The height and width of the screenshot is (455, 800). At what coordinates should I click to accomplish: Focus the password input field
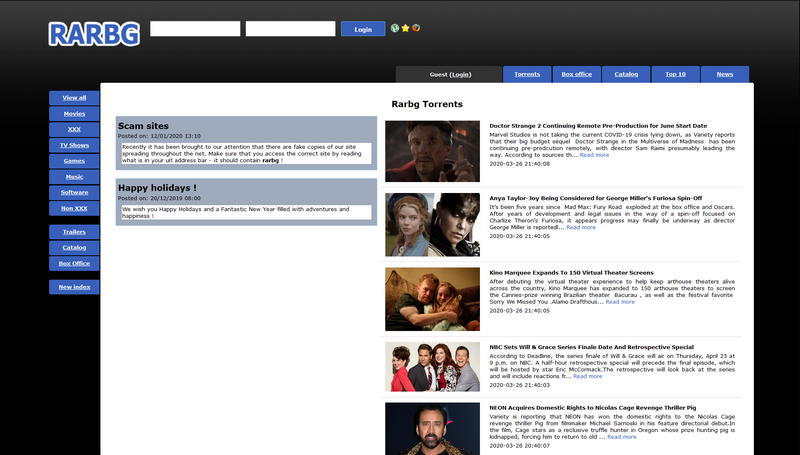click(x=290, y=29)
